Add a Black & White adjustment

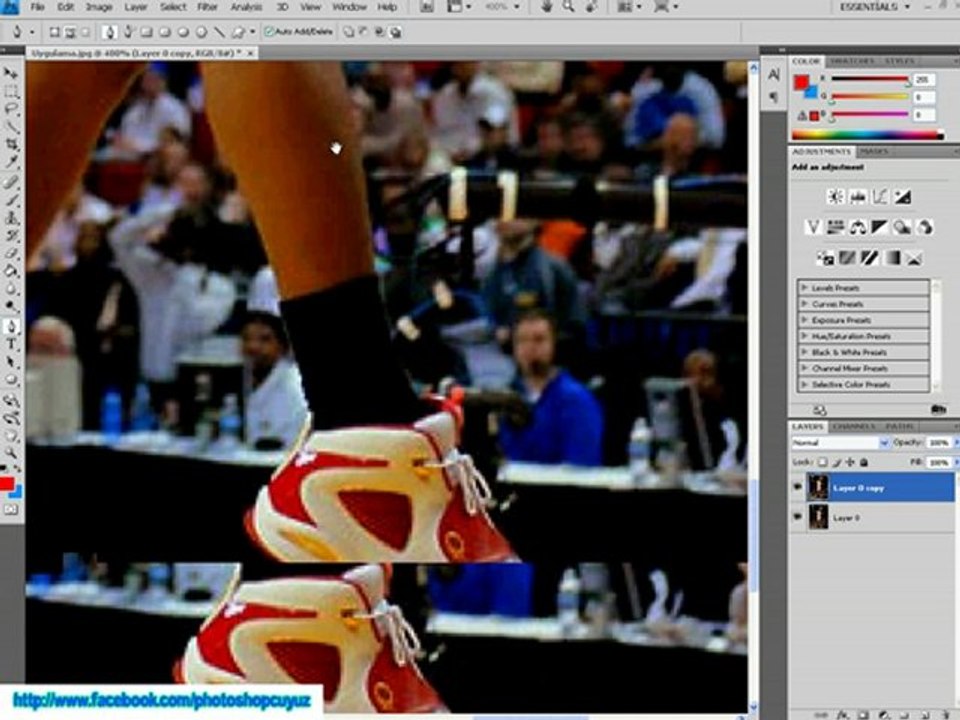880,228
